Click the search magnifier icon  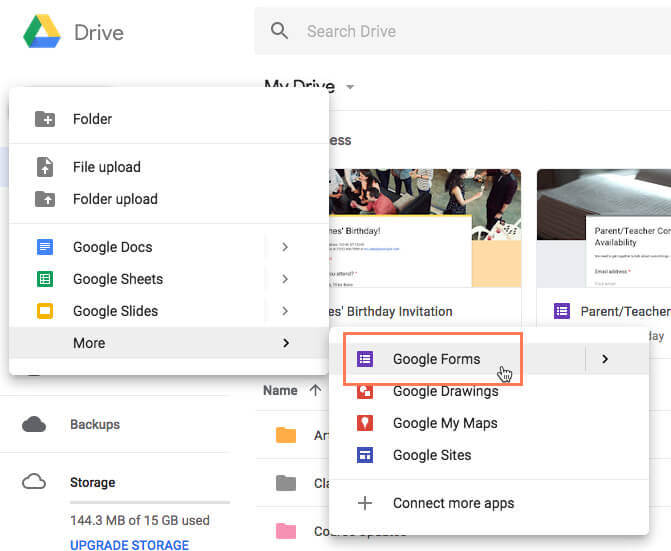280,32
